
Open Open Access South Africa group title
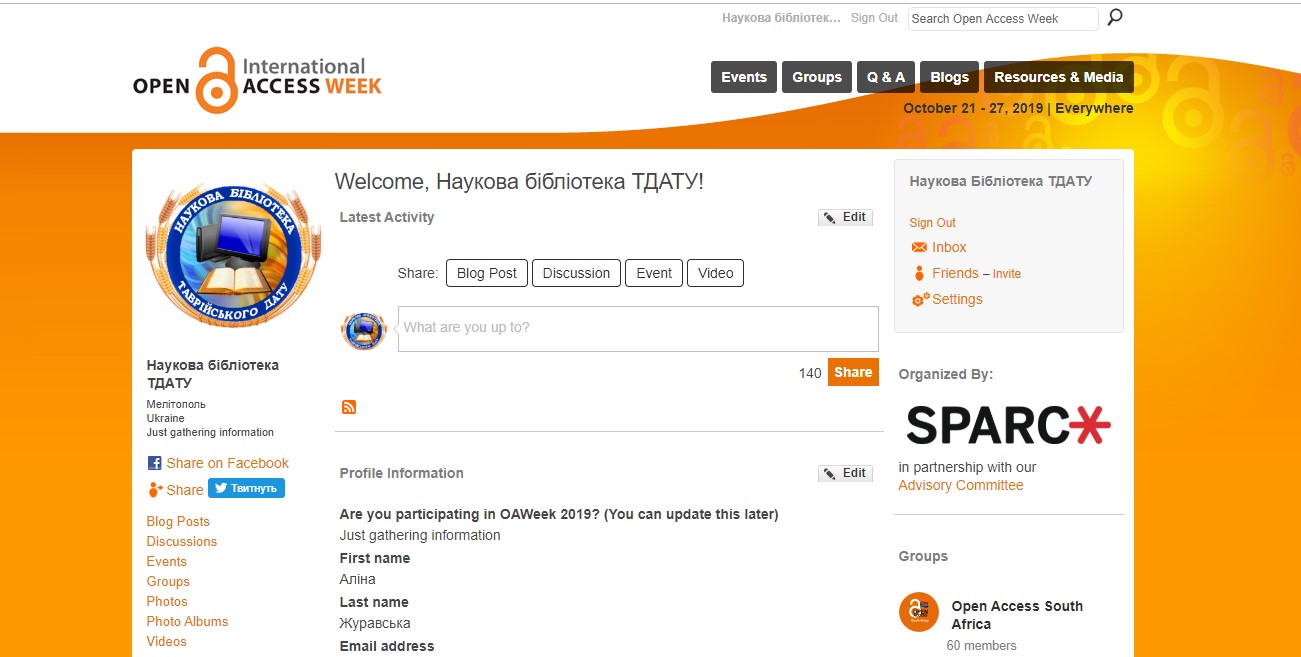click(x=1017, y=615)
